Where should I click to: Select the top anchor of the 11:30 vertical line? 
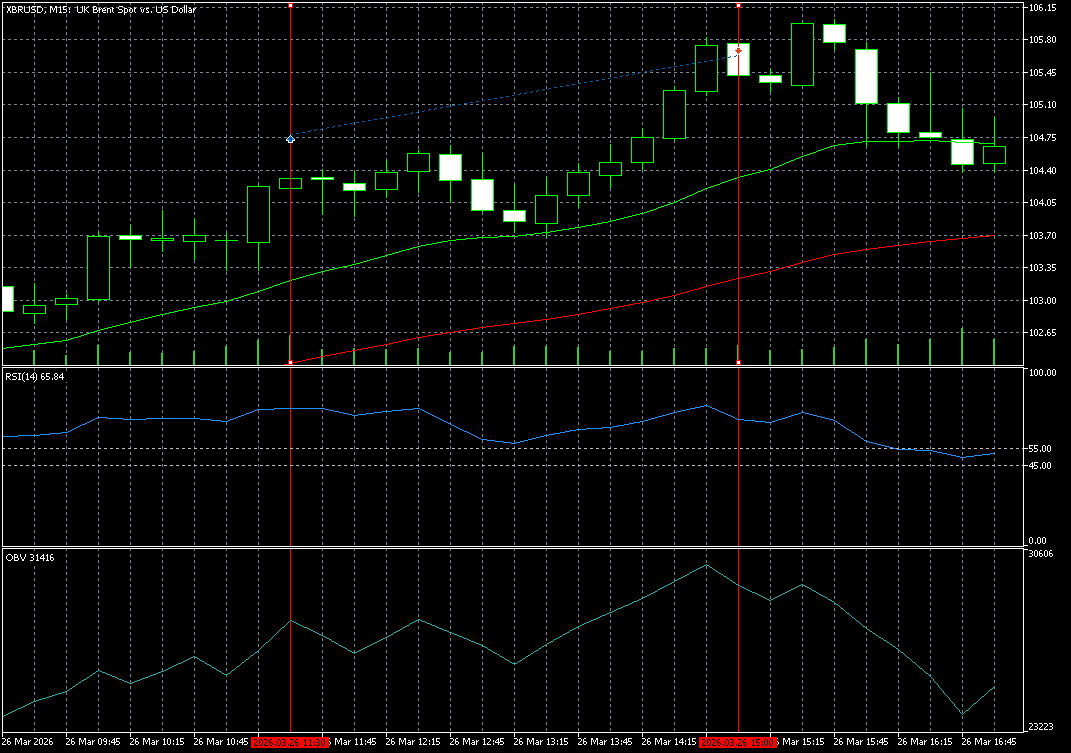click(x=290, y=5)
